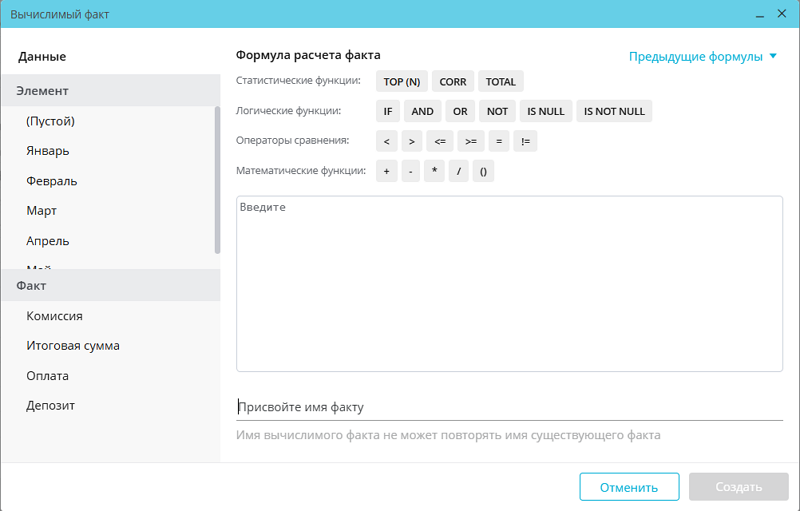Screen dimensions: 800x511
Task: Insert the multiplication (*) operator
Action: (x=435, y=171)
